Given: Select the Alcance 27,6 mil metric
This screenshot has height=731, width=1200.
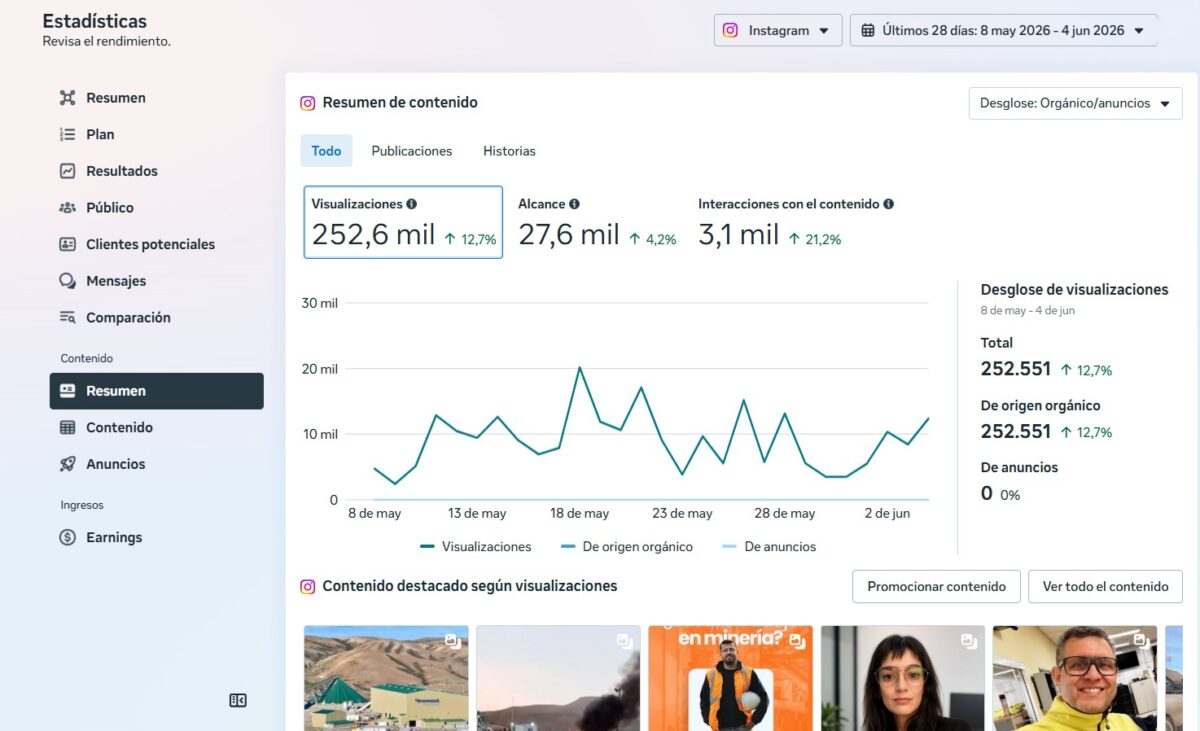Looking at the screenshot, I should tap(597, 222).
